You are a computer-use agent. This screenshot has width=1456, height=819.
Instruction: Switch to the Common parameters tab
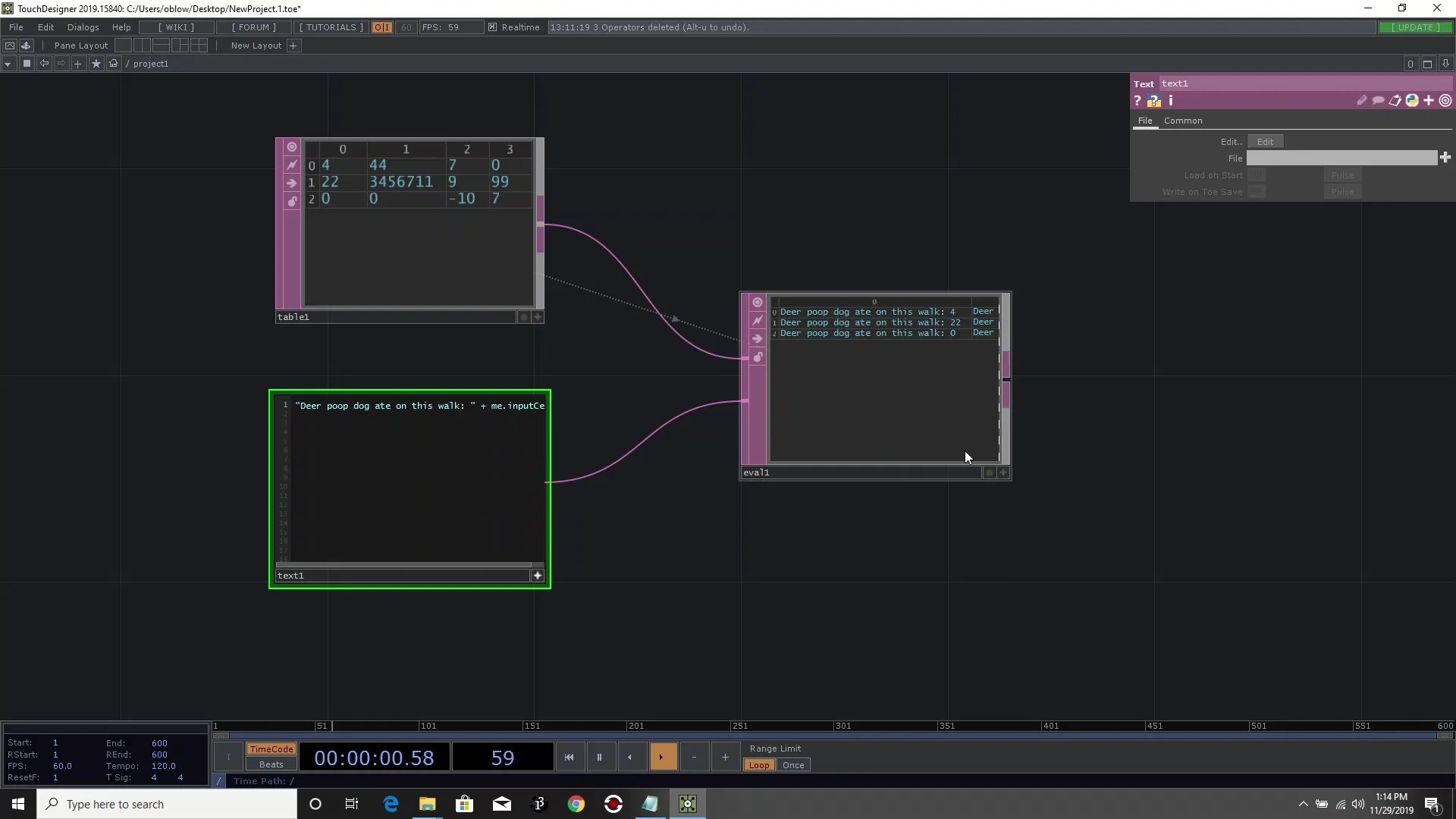pyautogui.click(x=1184, y=121)
